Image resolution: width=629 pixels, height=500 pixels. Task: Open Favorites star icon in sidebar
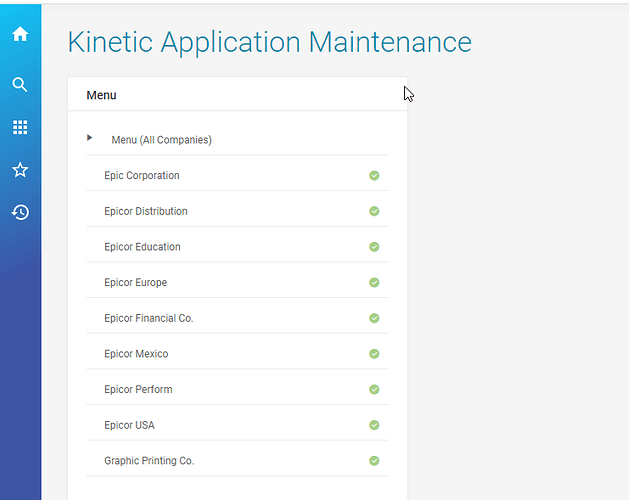[x=20, y=170]
